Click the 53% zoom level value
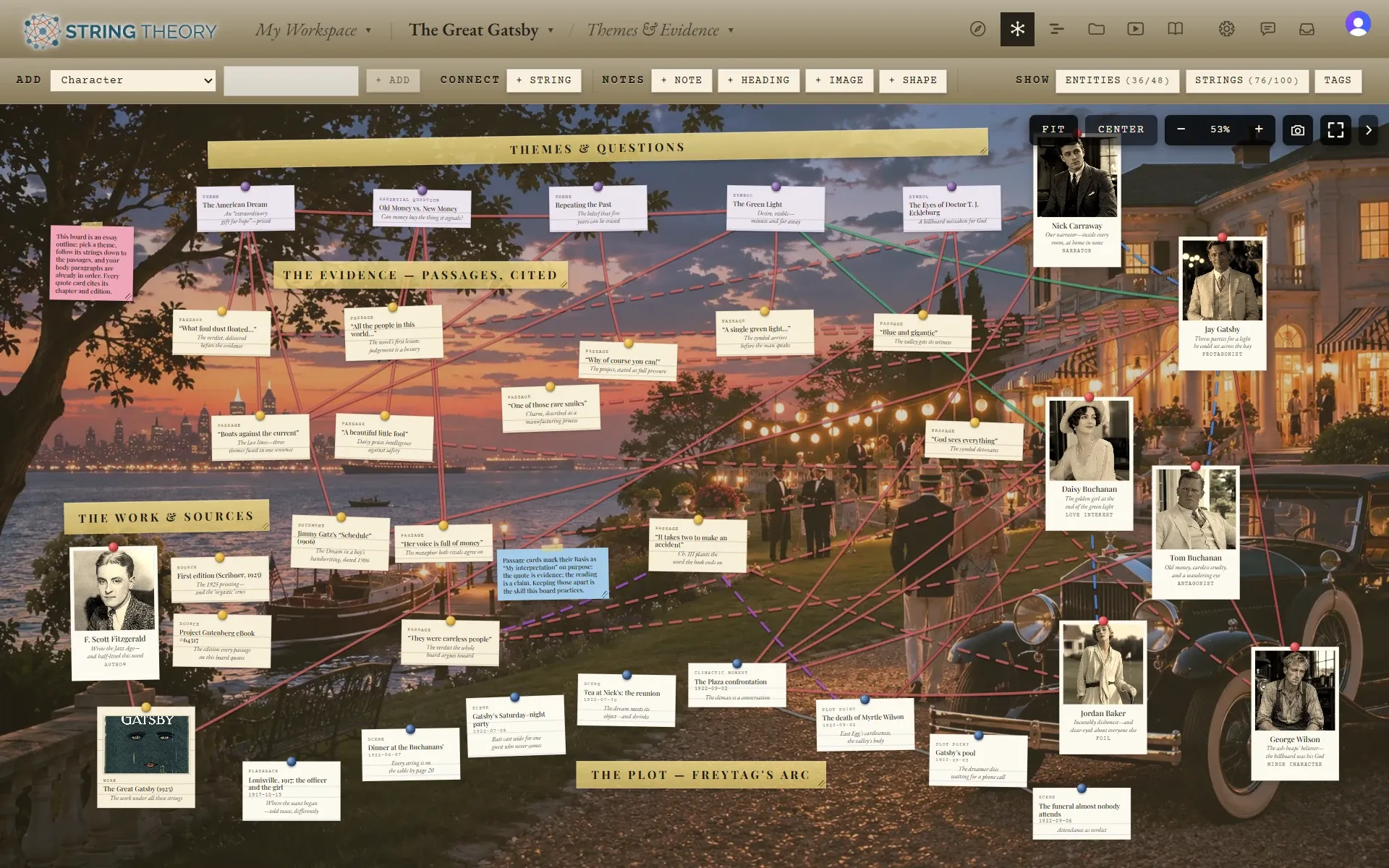The height and width of the screenshot is (868, 1389). [x=1220, y=129]
